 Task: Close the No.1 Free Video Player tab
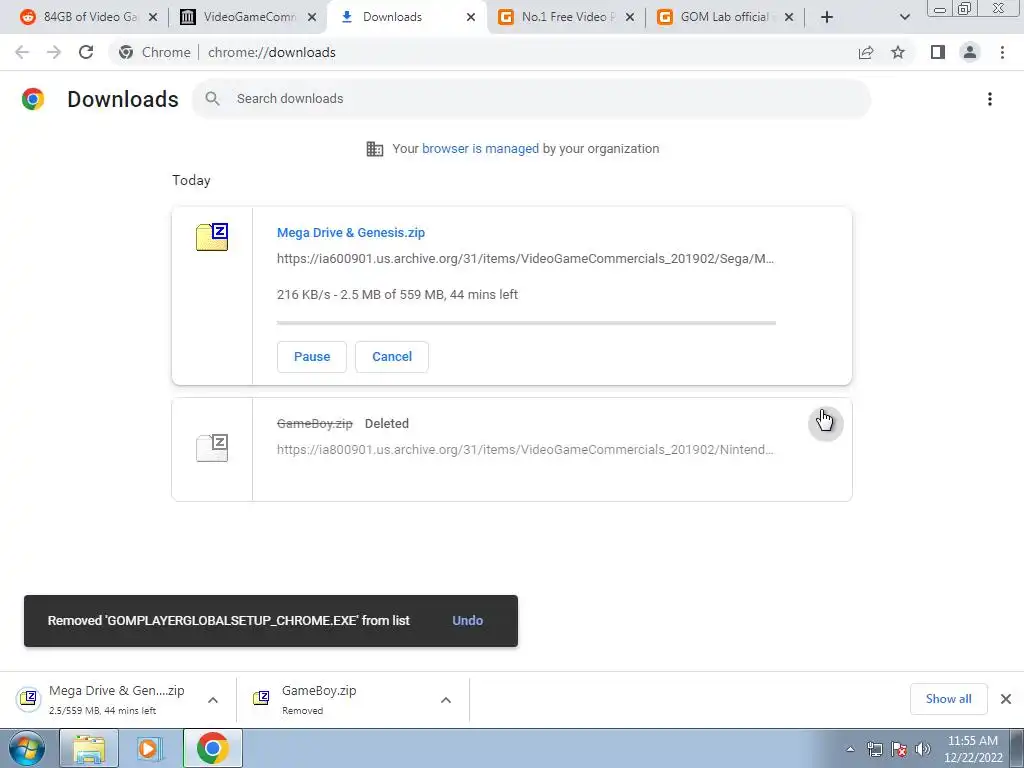point(630,17)
